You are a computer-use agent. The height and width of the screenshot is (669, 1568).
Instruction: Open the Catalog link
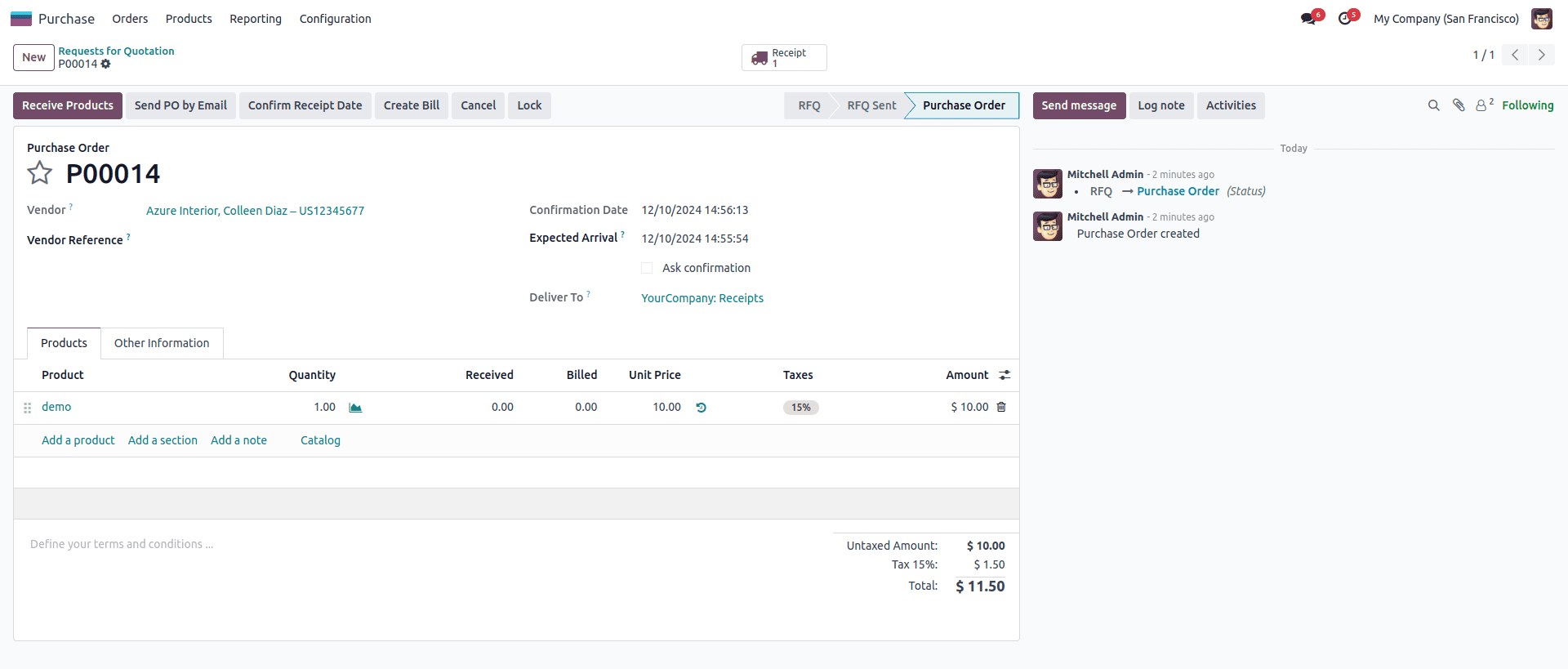click(320, 440)
